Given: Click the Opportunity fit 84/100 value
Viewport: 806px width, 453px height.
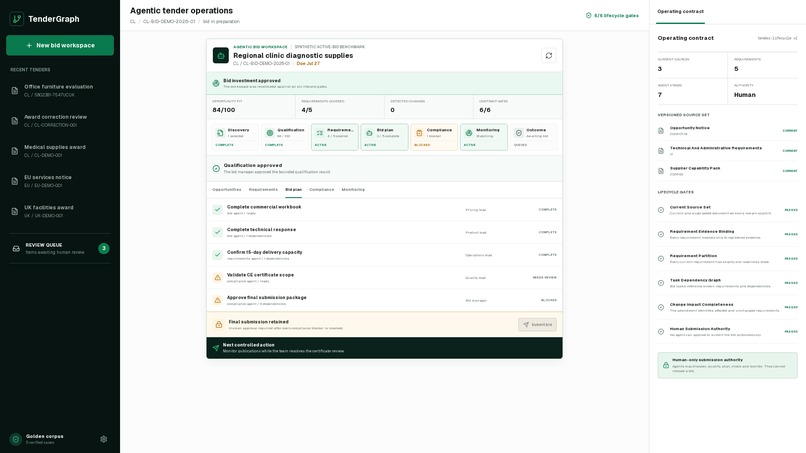Looking at the screenshot, I should (224, 110).
